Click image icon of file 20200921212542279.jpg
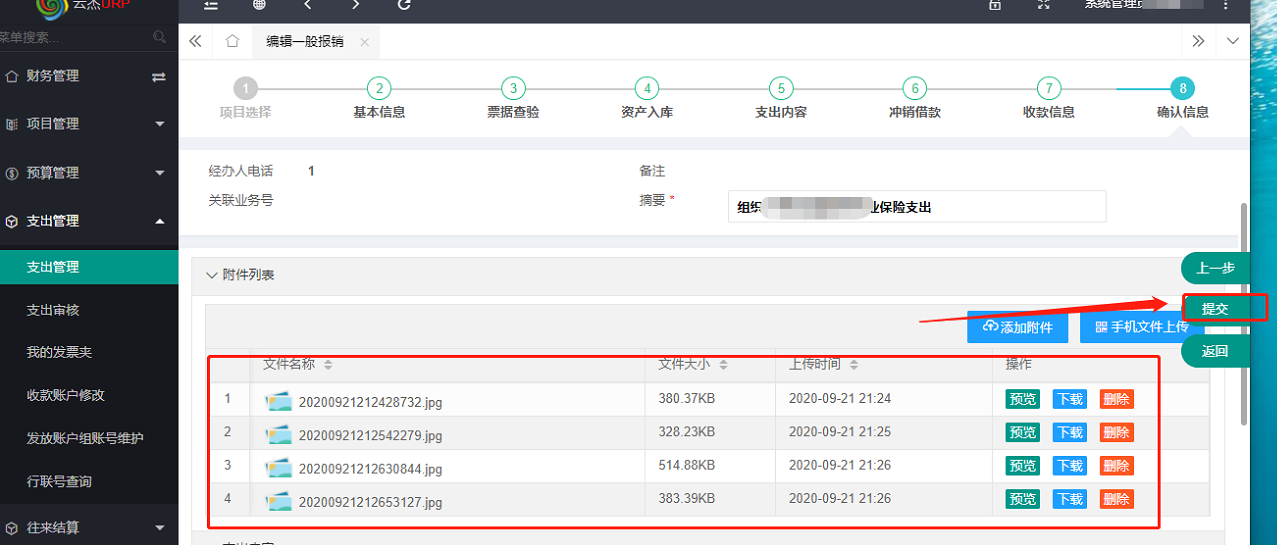The image size is (1277, 545). point(278,435)
